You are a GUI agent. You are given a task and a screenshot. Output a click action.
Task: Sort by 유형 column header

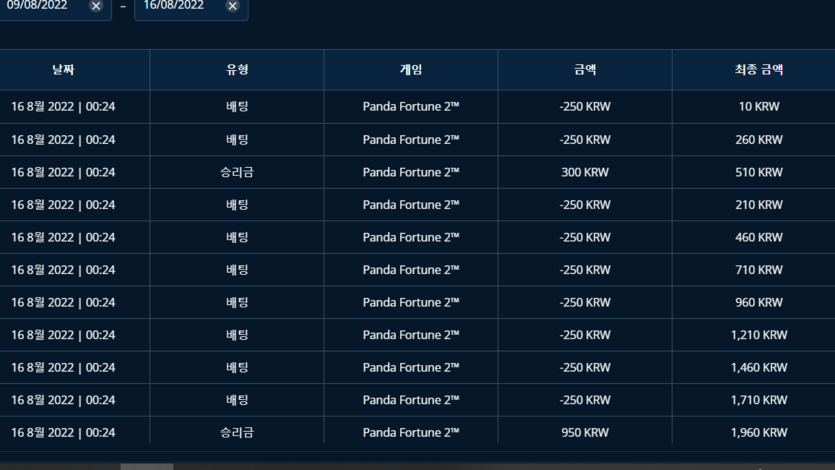[237, 70]
